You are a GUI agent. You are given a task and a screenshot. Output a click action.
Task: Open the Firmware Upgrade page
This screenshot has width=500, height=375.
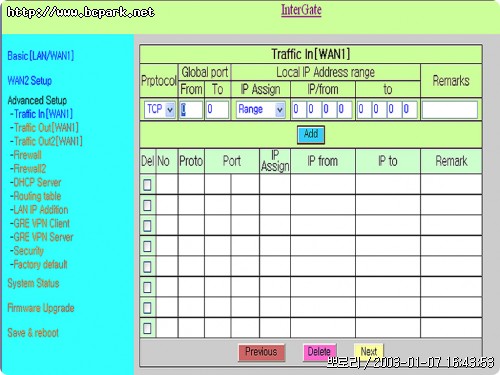(x=41, y=308)
